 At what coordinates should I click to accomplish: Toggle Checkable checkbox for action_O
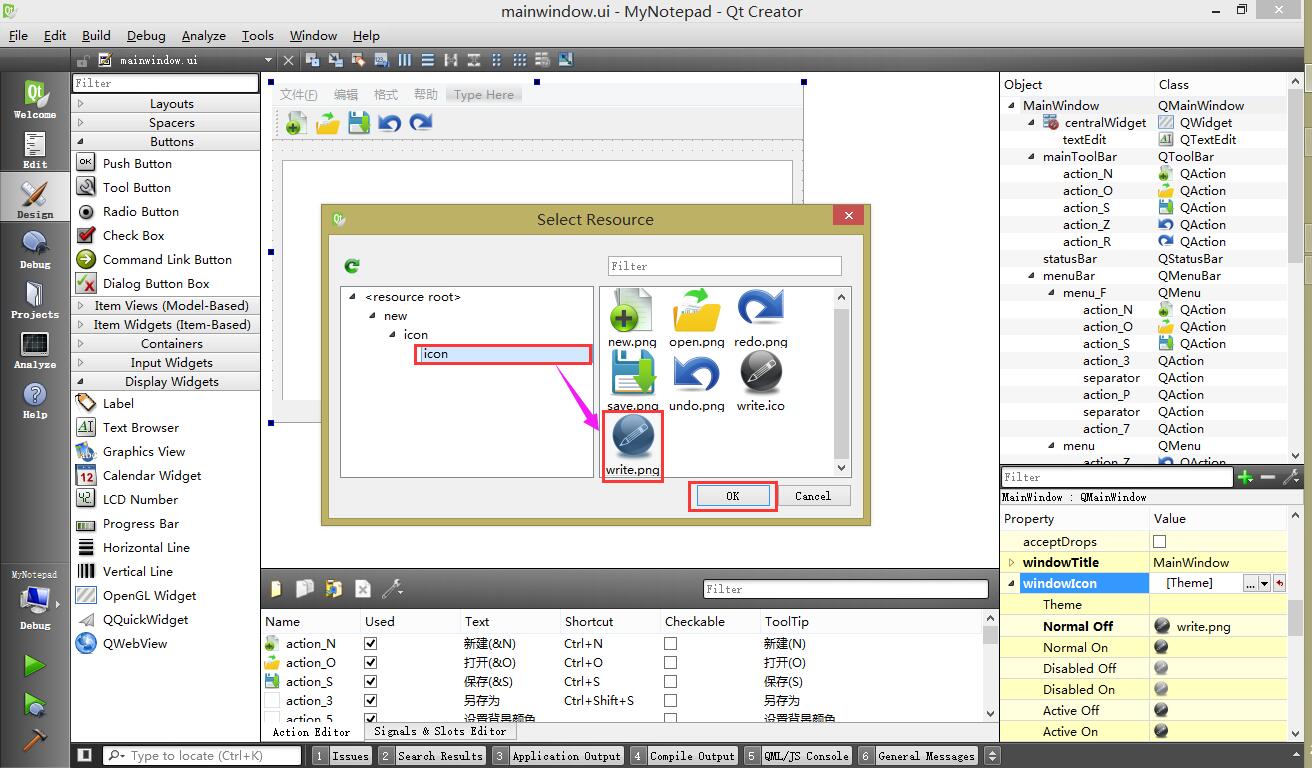tap(671, 663)
